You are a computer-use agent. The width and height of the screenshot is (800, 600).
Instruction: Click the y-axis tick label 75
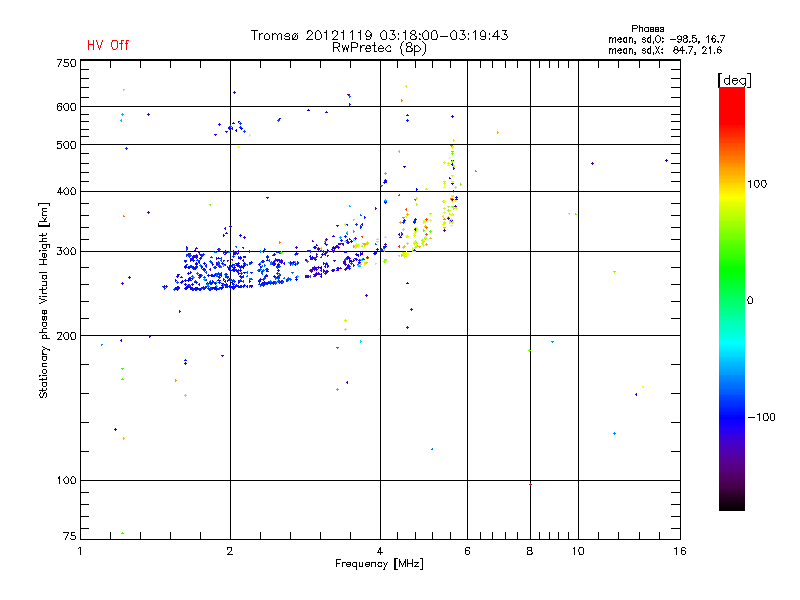(70, 536)
